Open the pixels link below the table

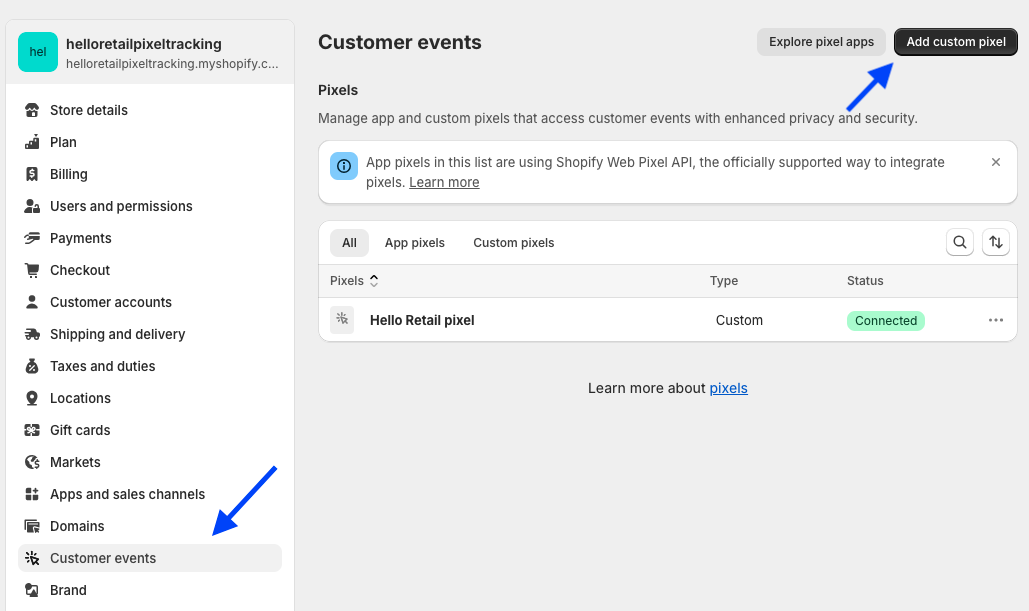point(728,388)
